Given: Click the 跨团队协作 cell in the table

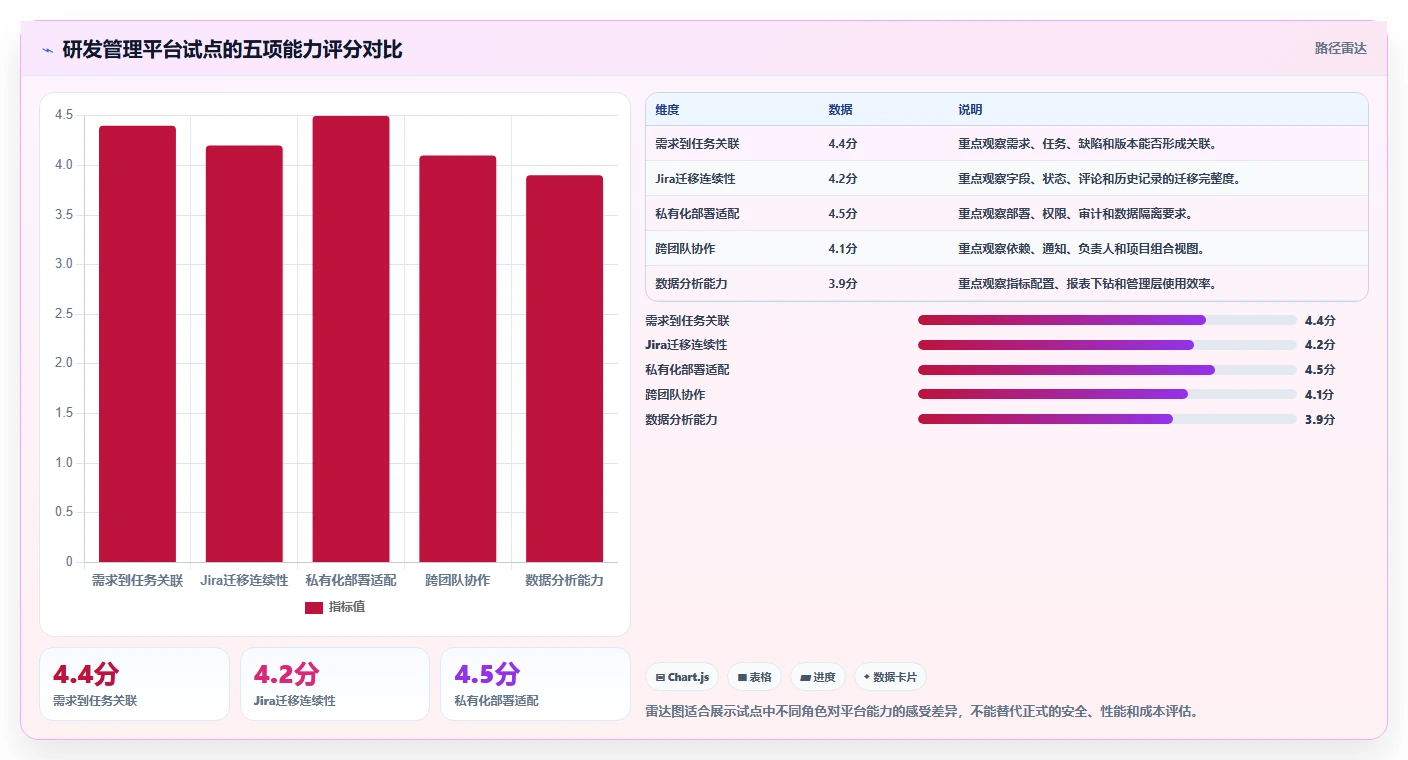Looking at the screenshot, I should point(685,249).
